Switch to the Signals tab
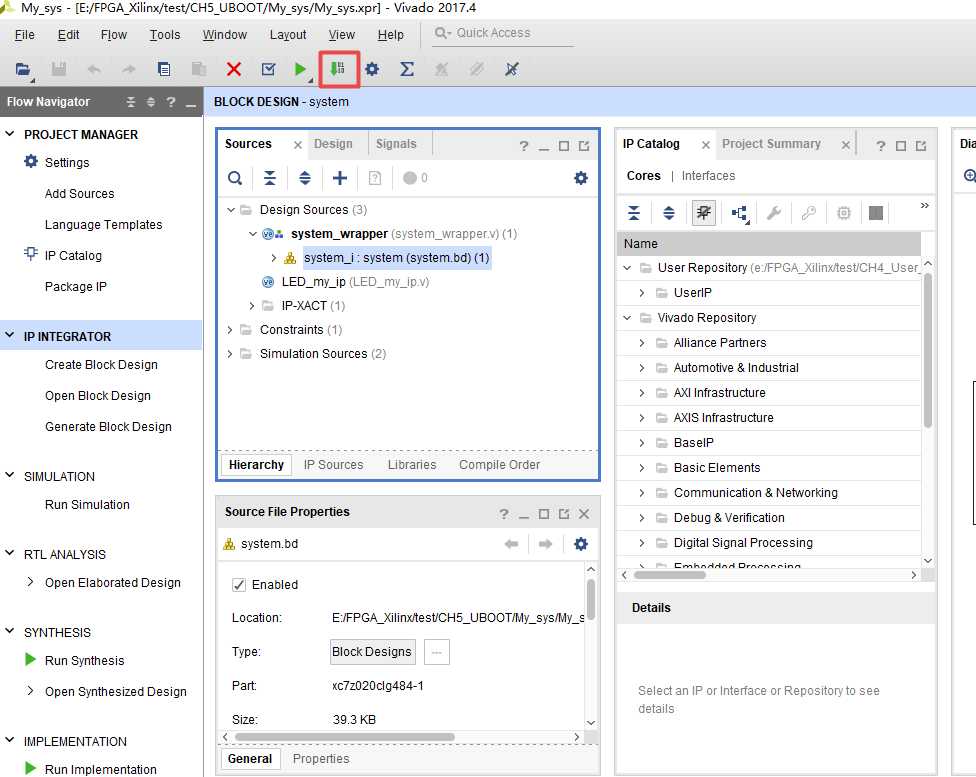 click(396, 144)
